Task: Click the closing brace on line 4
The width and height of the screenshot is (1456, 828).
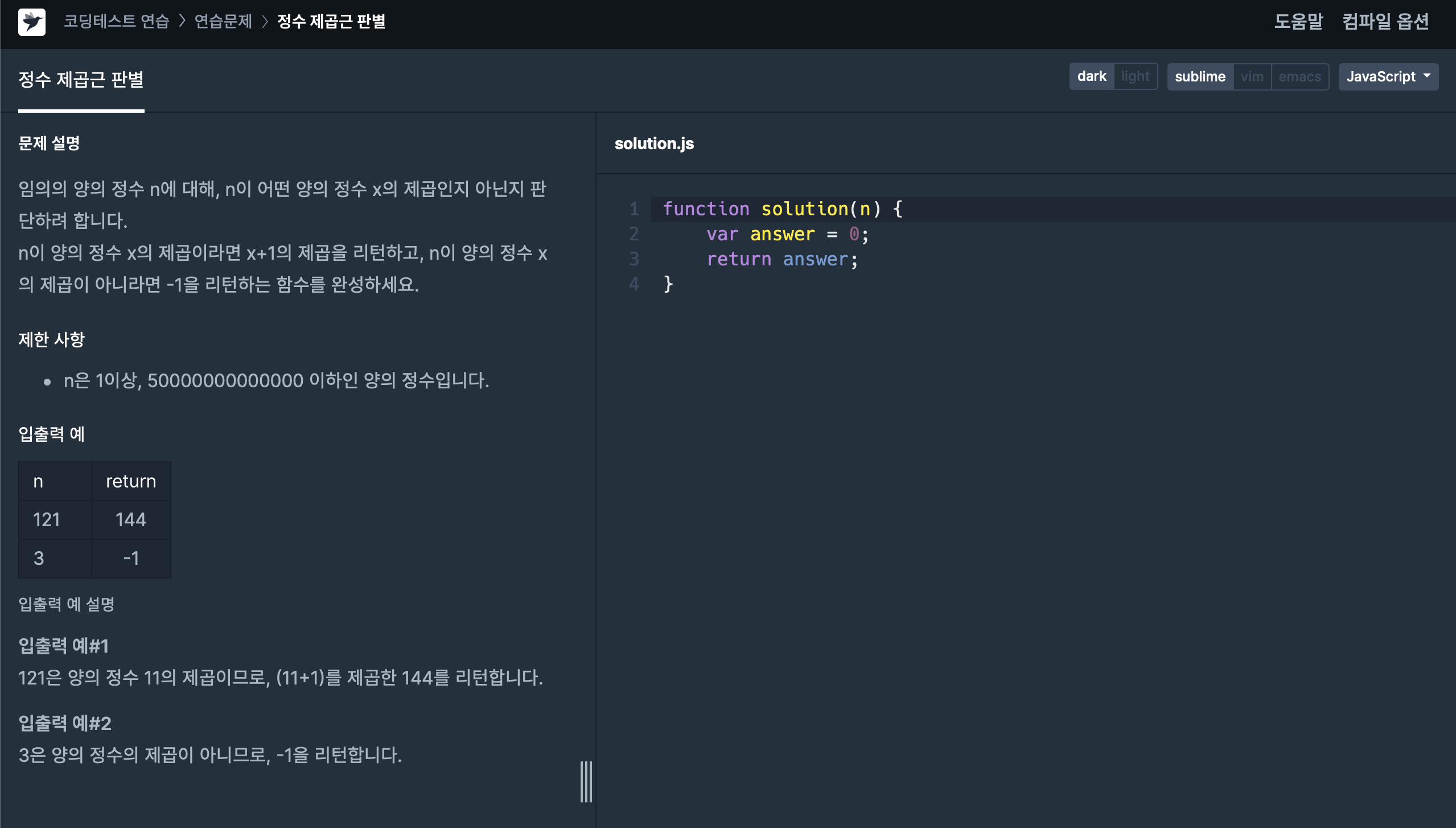Action: pyautogui.click(x=668, y=284)
